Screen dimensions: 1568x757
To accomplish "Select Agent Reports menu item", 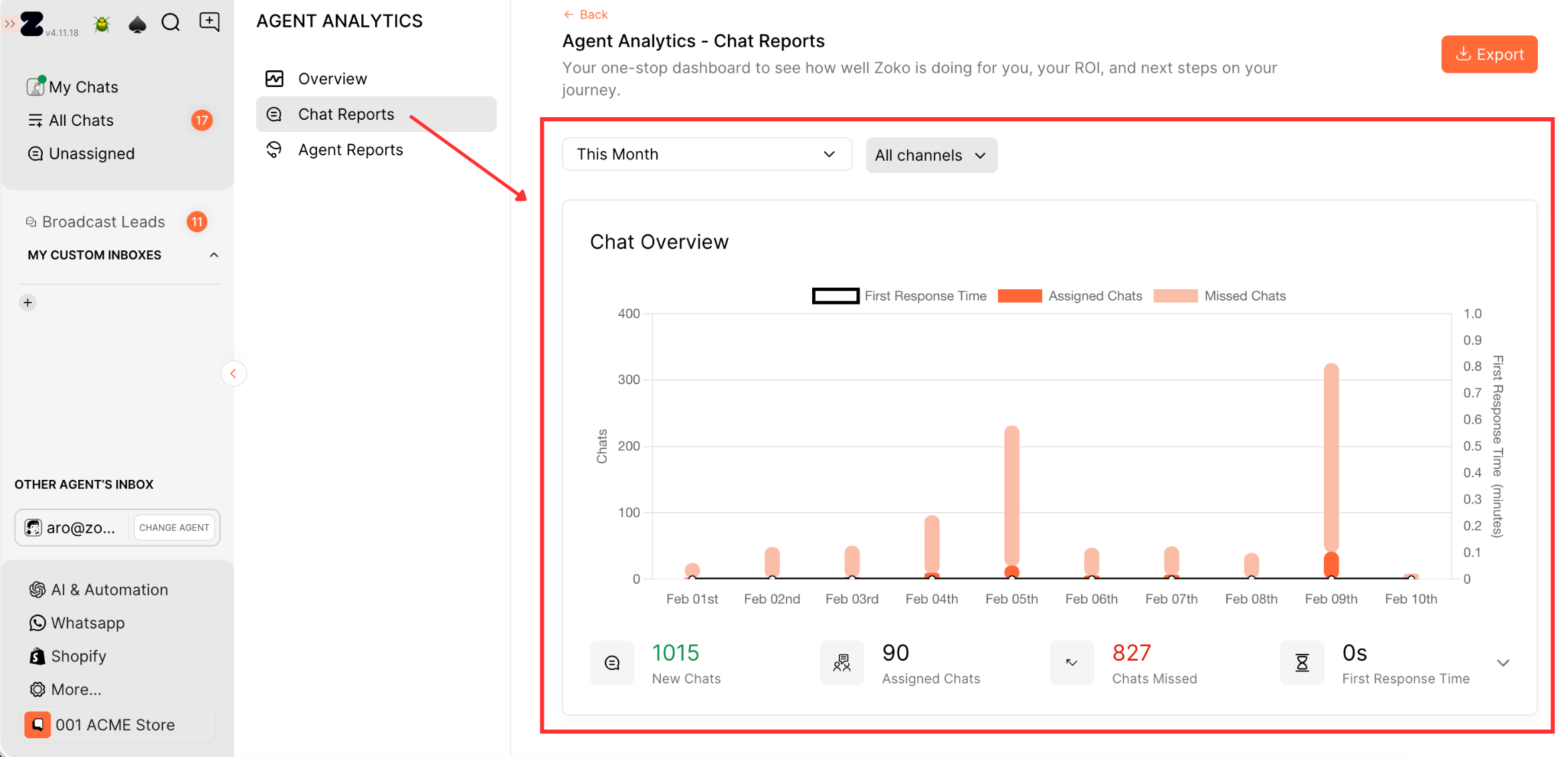I will pos(351,150).
